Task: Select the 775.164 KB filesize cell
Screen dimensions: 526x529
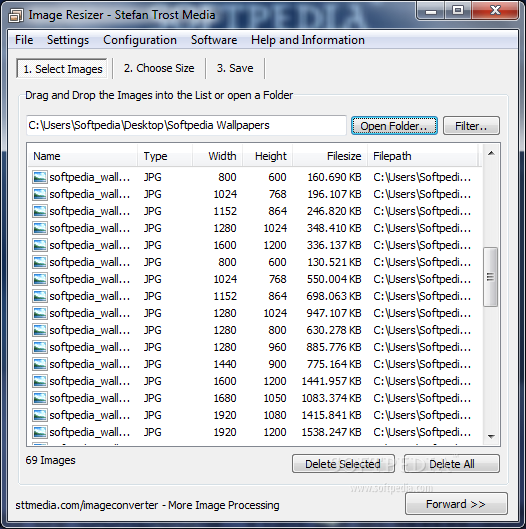Action: point(334,364)
